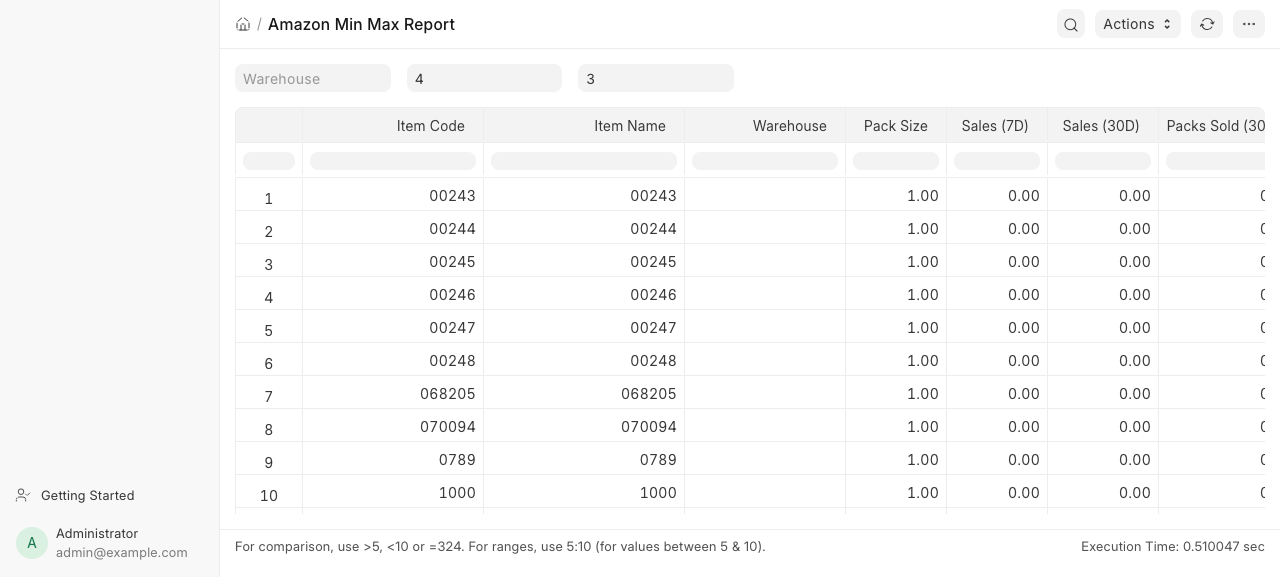Click Item Name cell 068205
This screenshot has width=1280, height=577.
584,393
